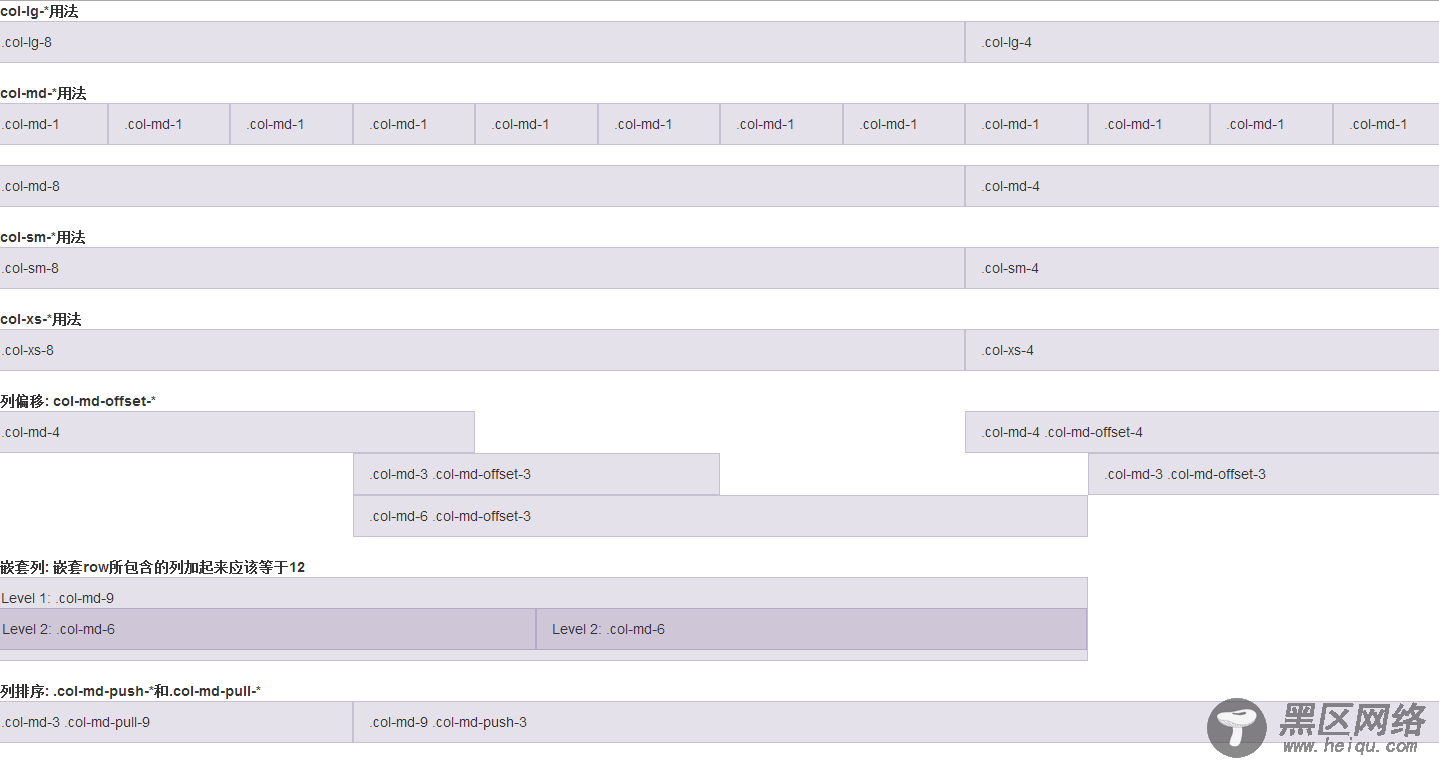Select the un-offset .col-md-4 block
Viewport: 1439px width, 763px height.
[x=237, y=432]
